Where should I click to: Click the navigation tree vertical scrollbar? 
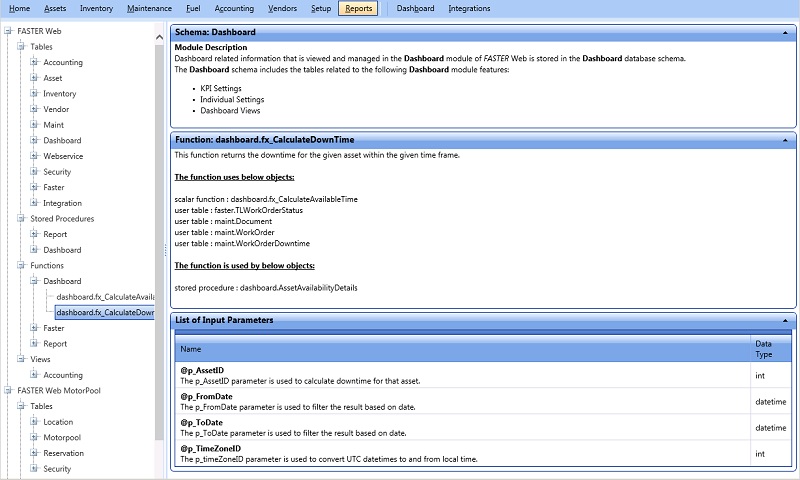pyautogui.click(x=160, y=240)
